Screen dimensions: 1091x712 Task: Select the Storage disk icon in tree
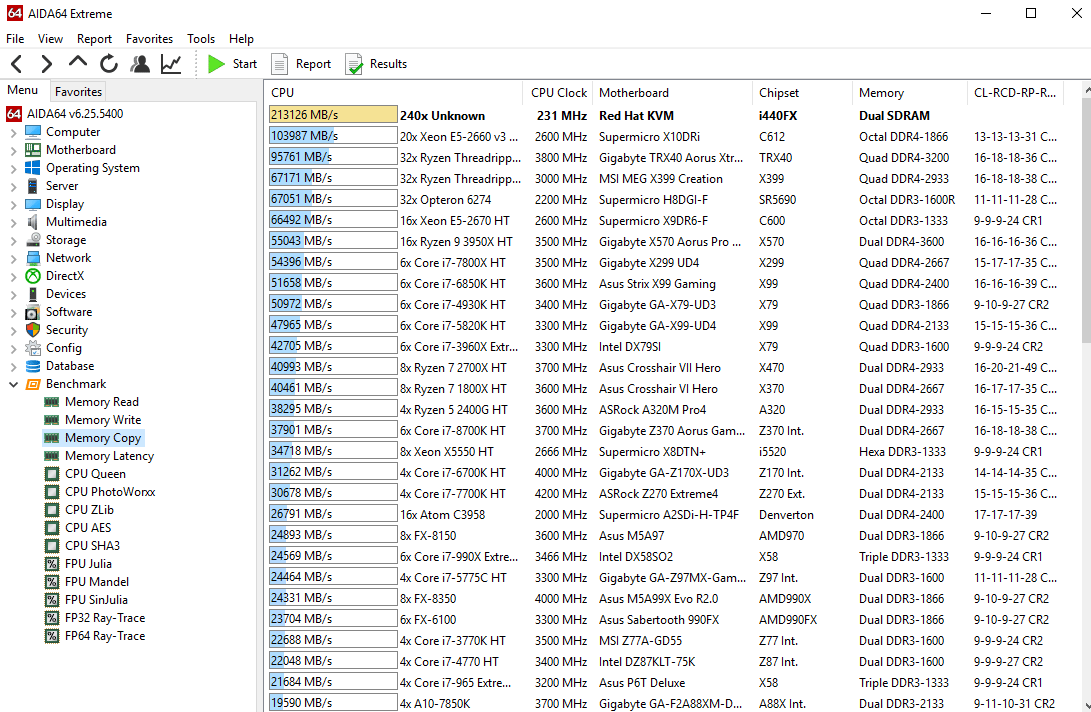pyautogui.click(x=33, y=239)
